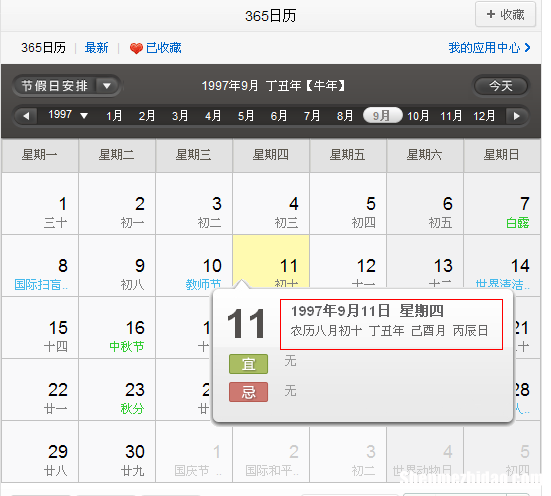Select September 6 初五 cell
Viewport: 551px width, 496px height.
pos(425,204)
